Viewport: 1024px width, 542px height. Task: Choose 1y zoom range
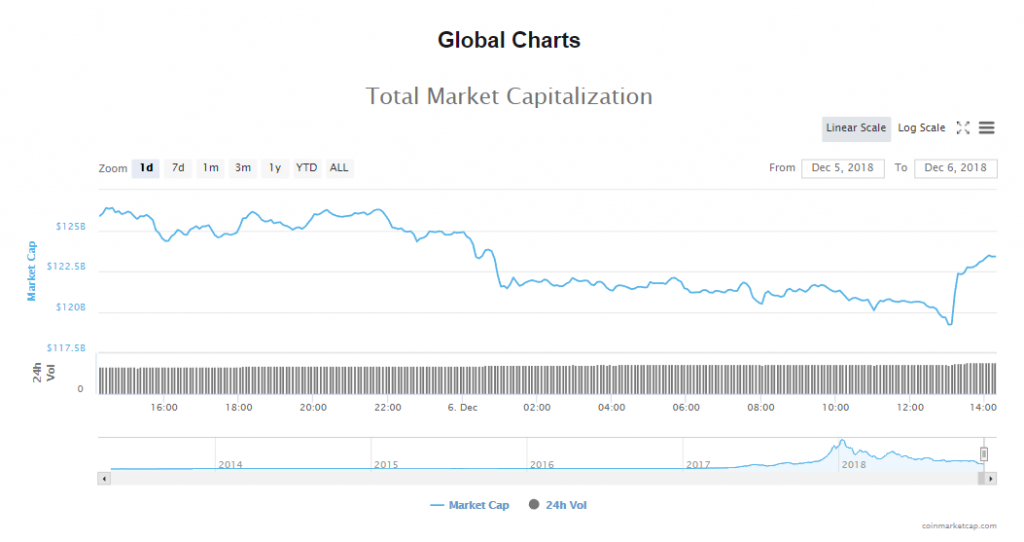coord(274,168)
